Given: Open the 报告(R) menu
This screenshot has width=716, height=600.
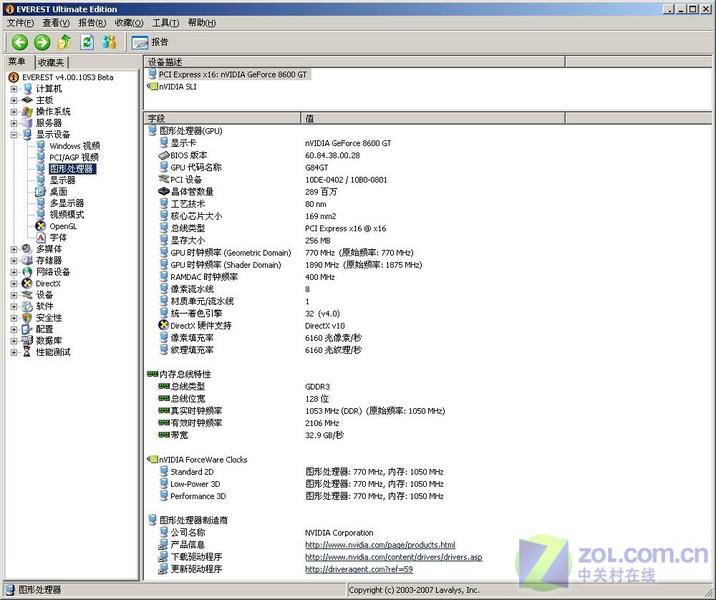Looking at the screenshot, I should point(92,22).
